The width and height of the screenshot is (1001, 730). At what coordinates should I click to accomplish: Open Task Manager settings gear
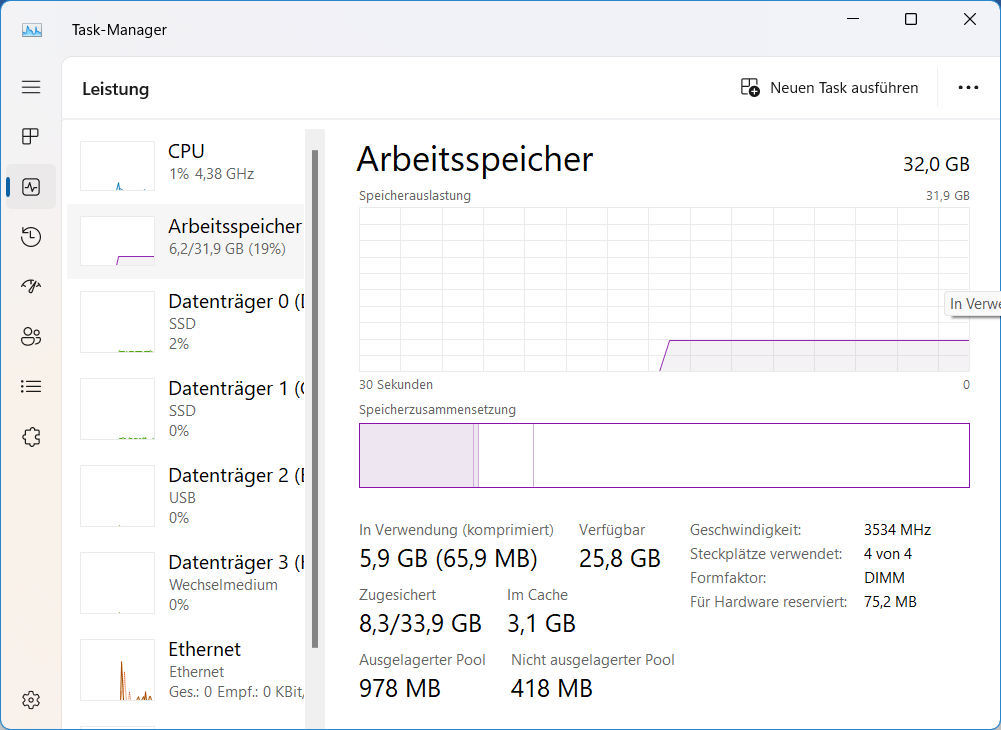tap(31, 699)
